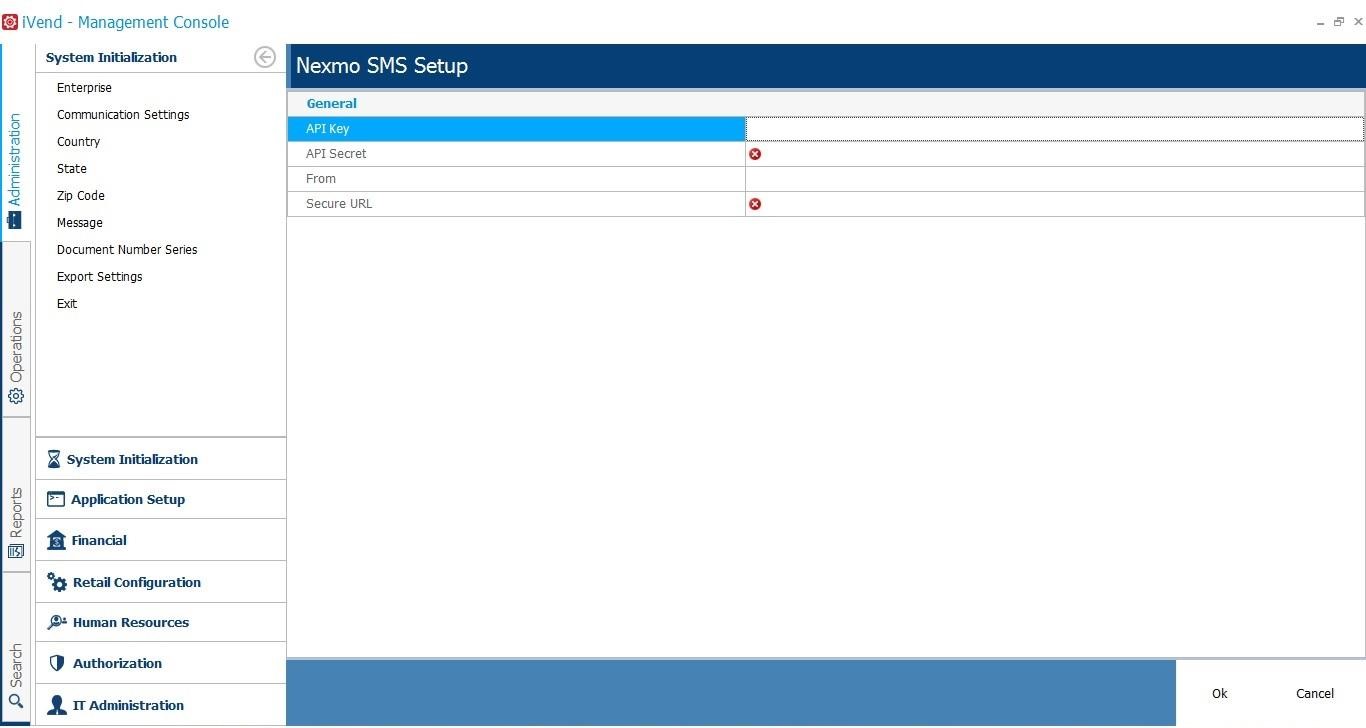The width and height of the screenshot is (1366, 728).
Task: Click the IT Administration person icon
Action: pos(57,705)
